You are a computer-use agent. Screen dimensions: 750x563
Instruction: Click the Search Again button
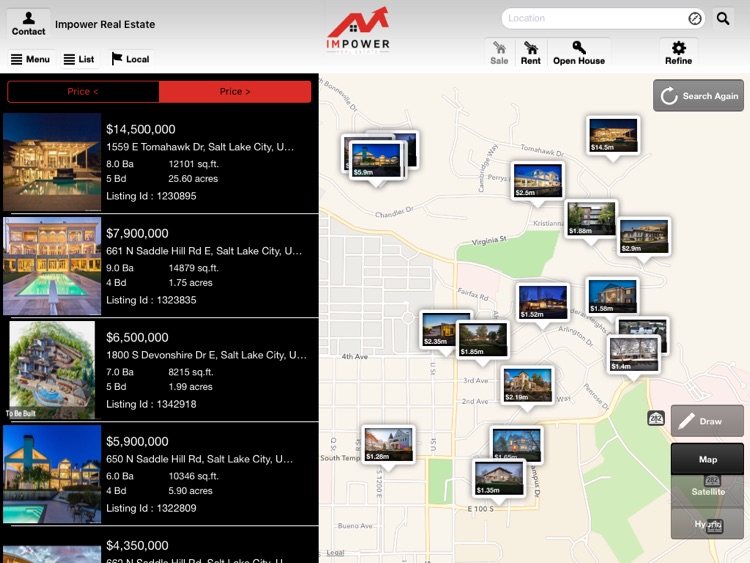(698, 96)
